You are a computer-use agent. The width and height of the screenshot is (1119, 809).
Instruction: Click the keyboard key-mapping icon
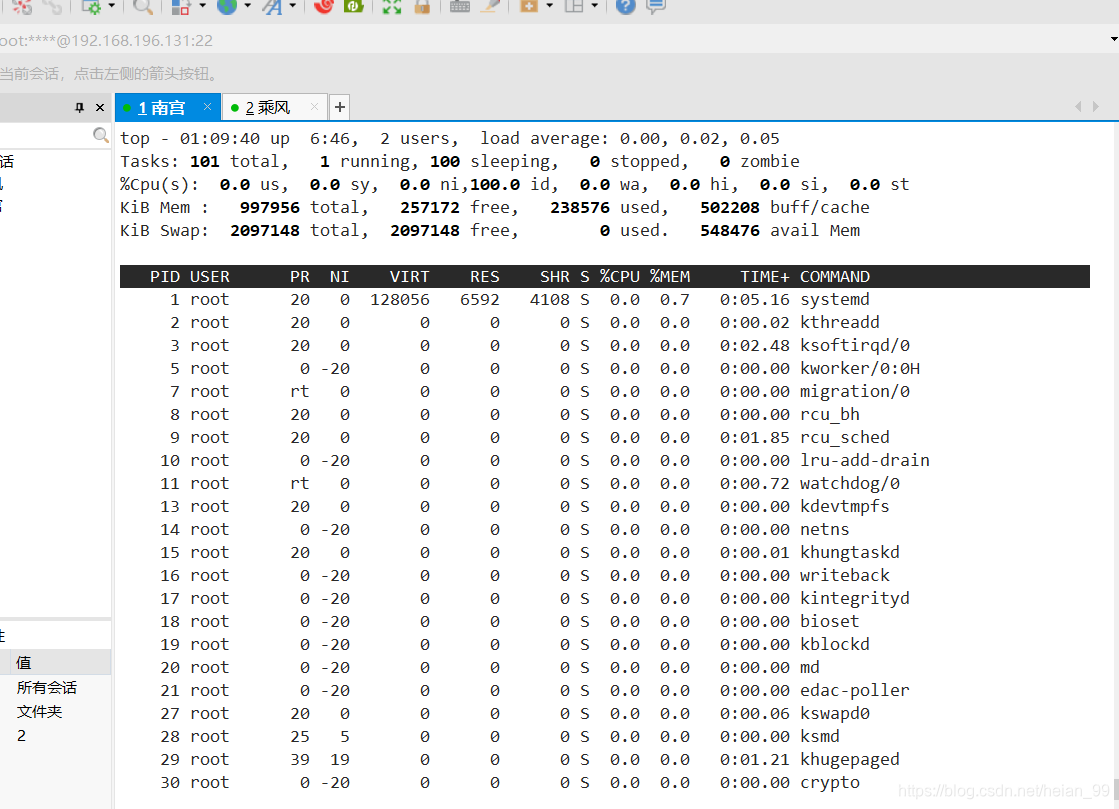pyautogui.click(x=460, y=6)
